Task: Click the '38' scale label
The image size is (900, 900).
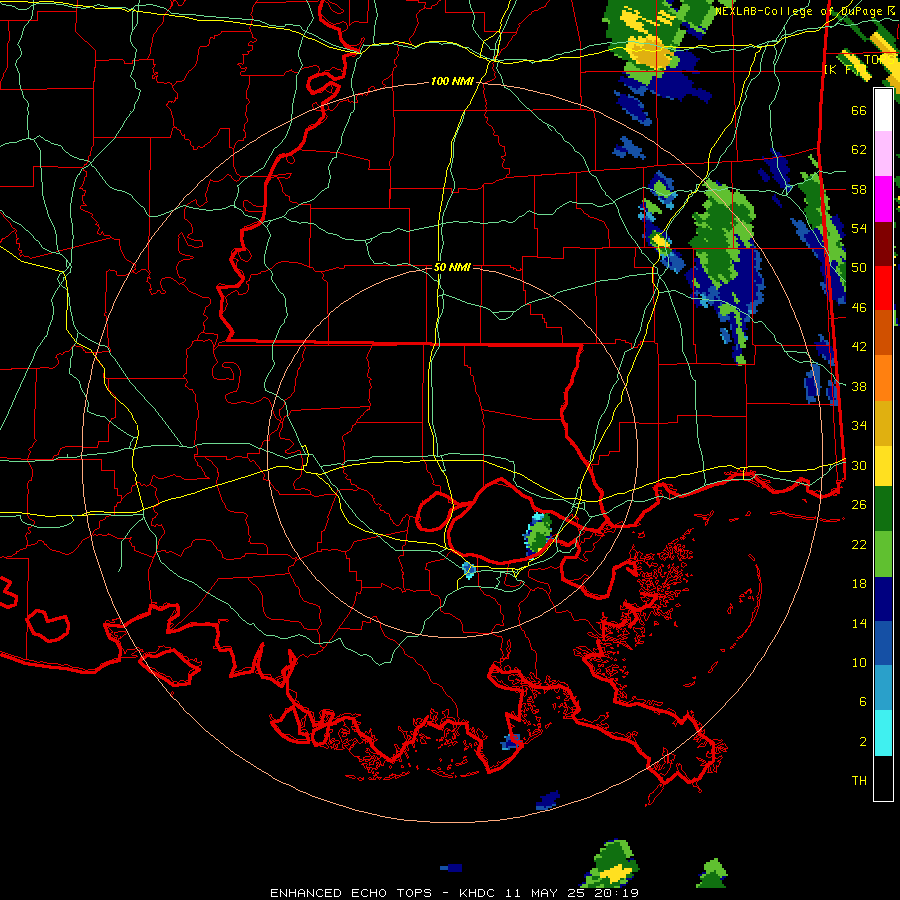Action: point(859,387)
